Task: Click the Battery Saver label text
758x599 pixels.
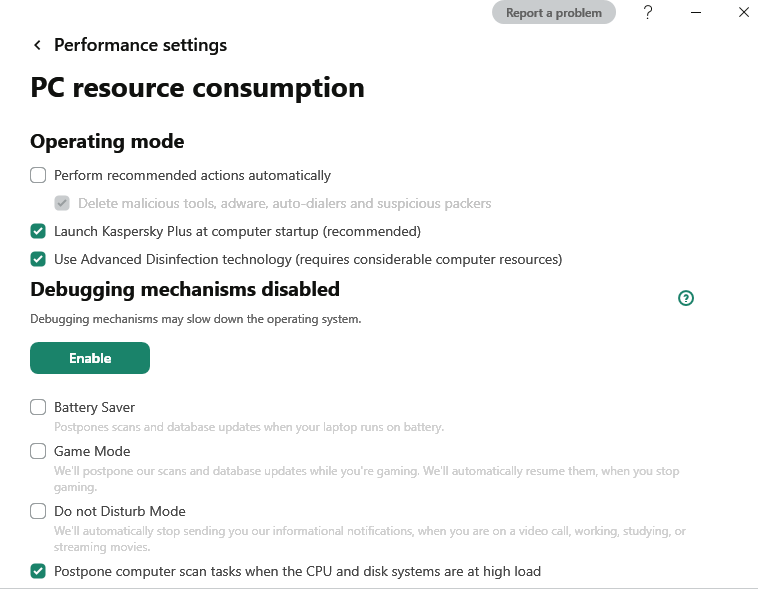Action: click(x=94, y=407)
